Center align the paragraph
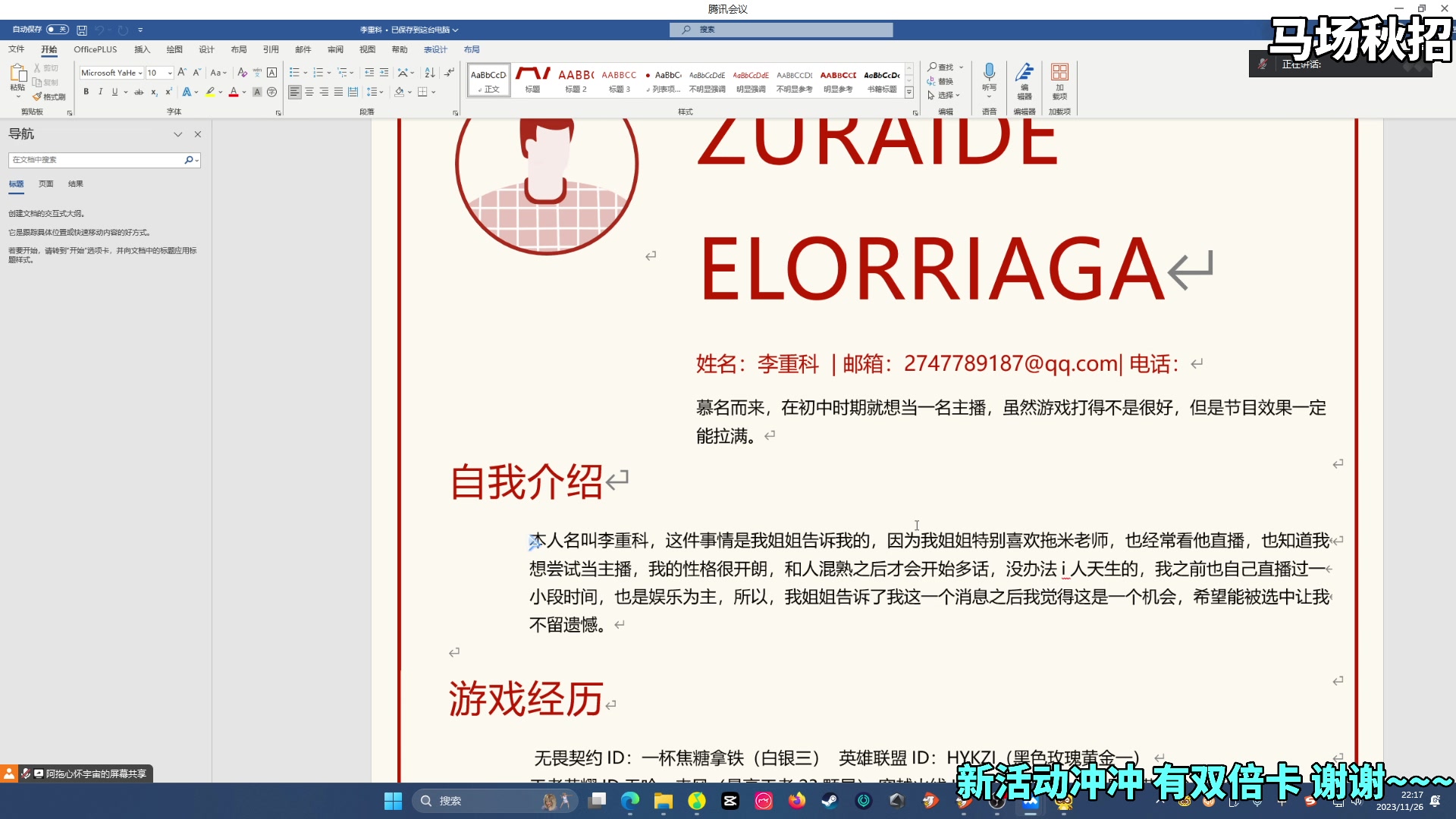The image size is (1456, 819). tap(309, 92)
